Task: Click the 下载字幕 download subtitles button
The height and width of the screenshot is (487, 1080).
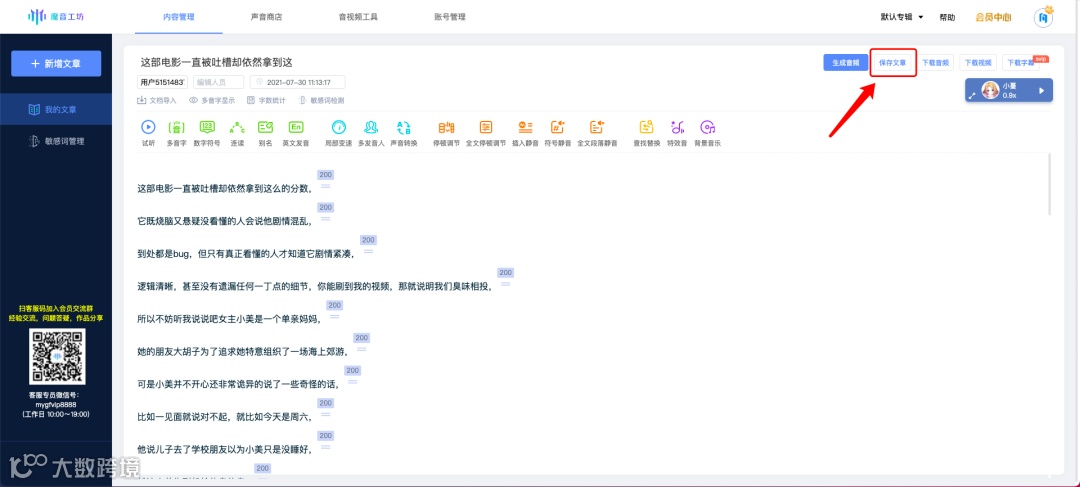Action: pyautogui.click(x=1021, y=62)
